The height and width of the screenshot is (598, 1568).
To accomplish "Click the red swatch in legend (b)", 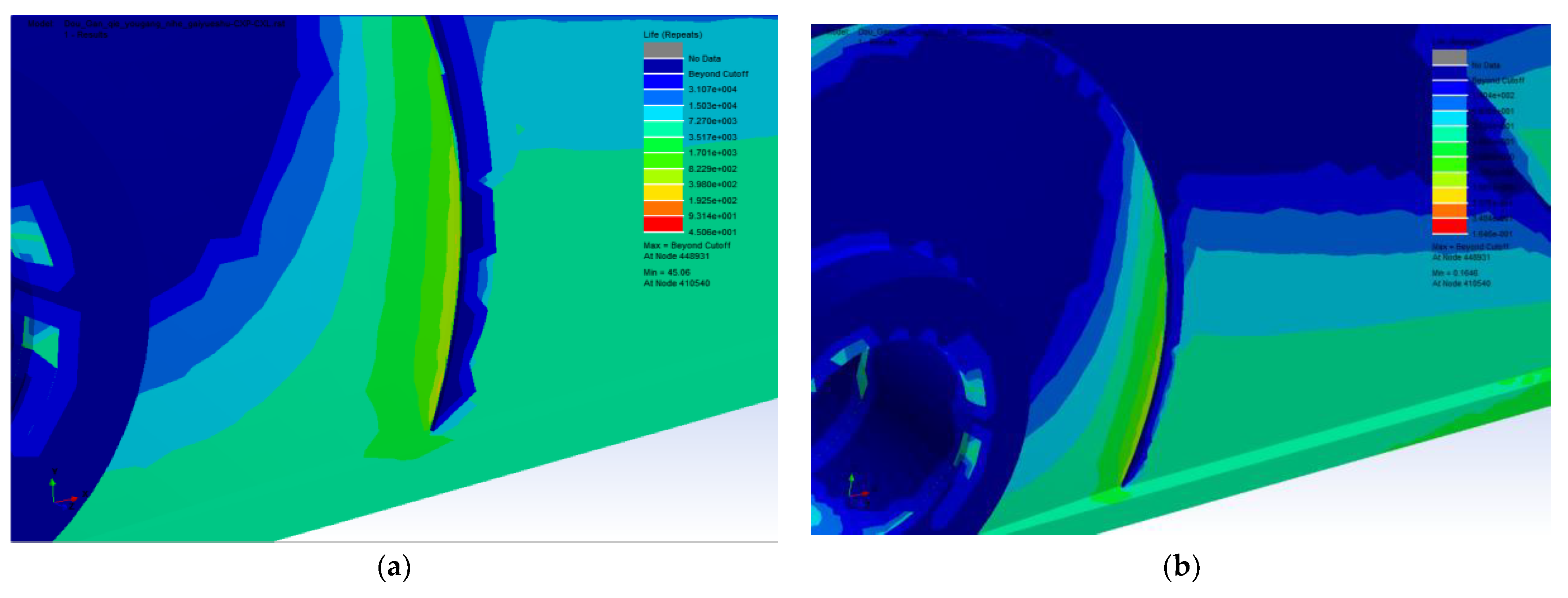I will tap(1449, 226).
